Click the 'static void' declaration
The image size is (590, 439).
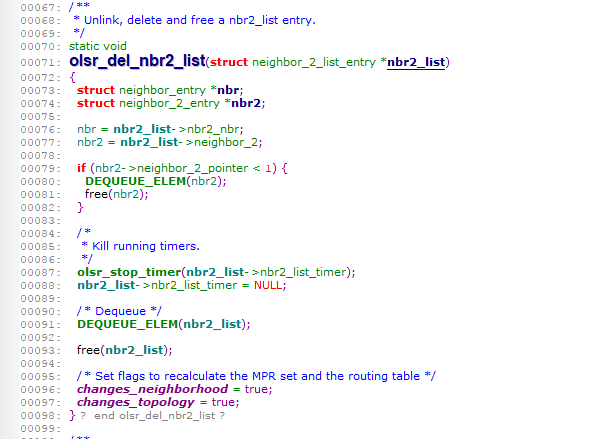(x=98, y=46)
